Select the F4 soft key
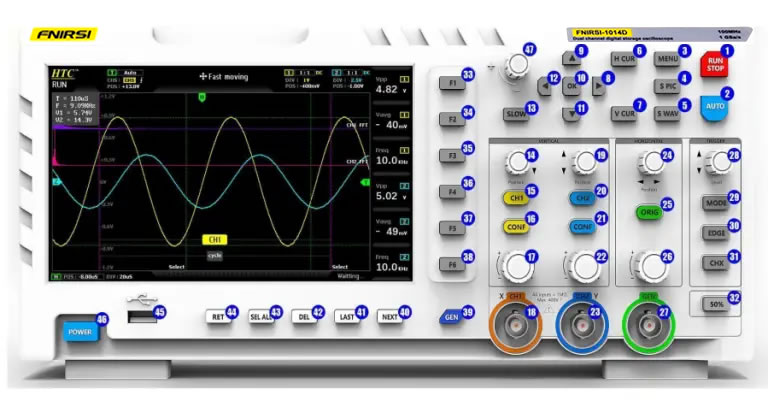Viewport: 768px width, 401px height. coord(452,192)
